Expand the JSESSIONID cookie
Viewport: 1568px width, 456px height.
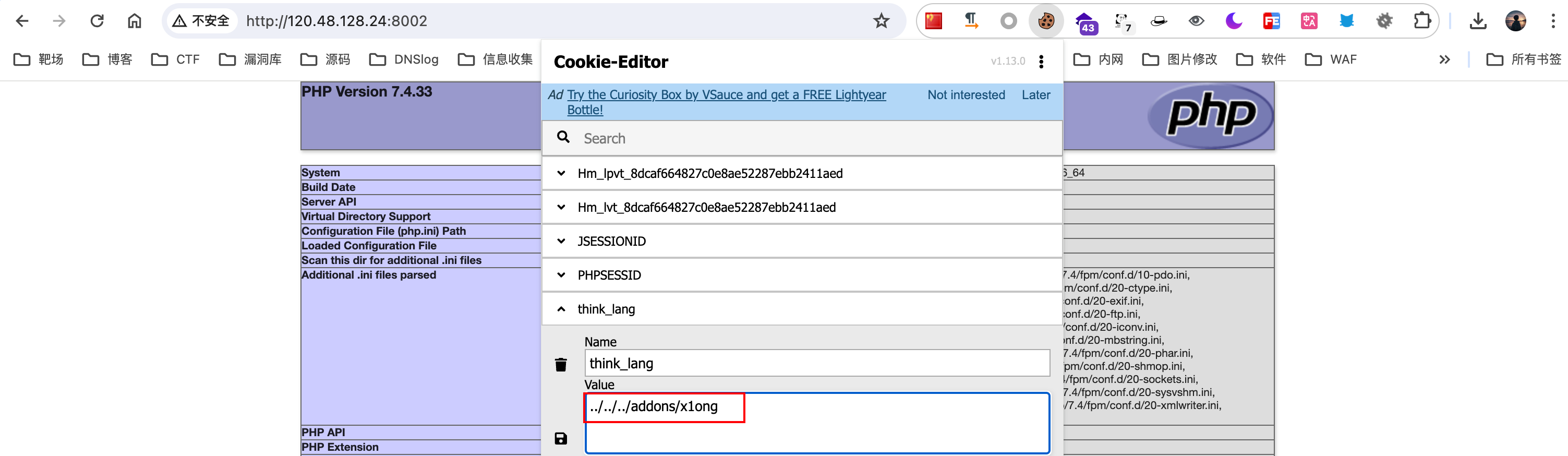[x=561, y=242]
